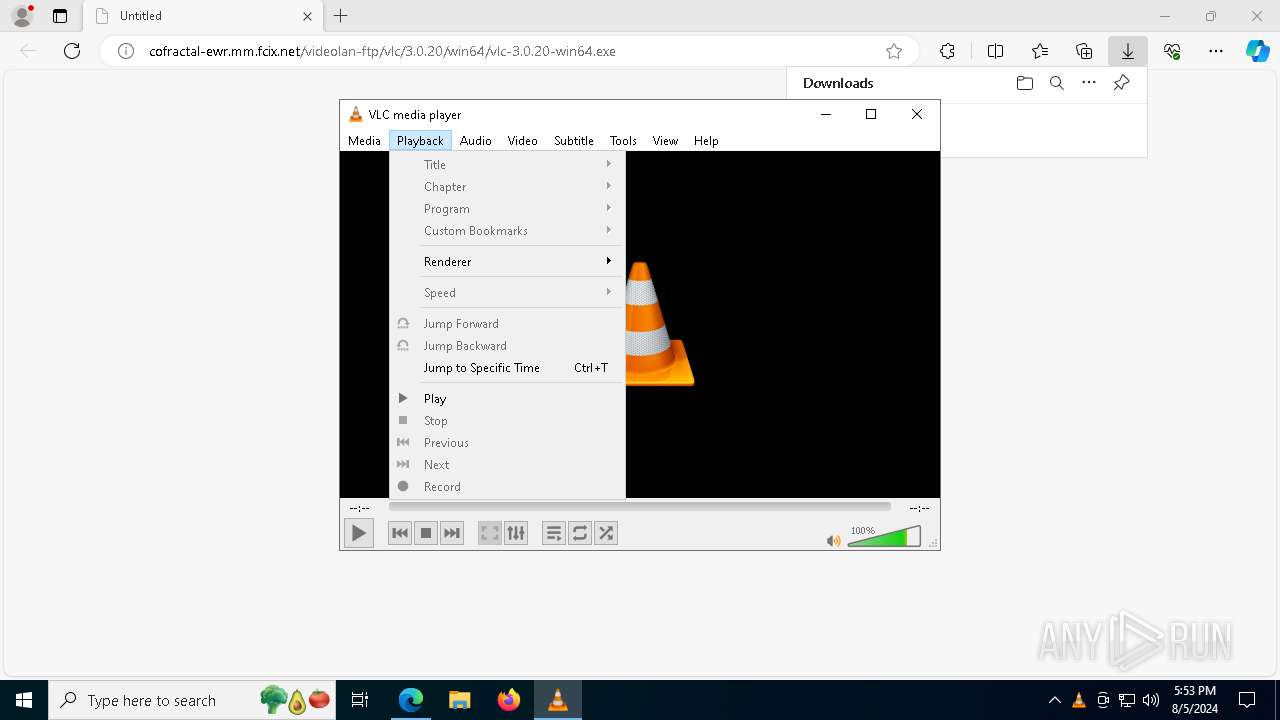Expand the Chapter submenu
The height and width of the screenshot is (720, 1280).
coord(507,187)
